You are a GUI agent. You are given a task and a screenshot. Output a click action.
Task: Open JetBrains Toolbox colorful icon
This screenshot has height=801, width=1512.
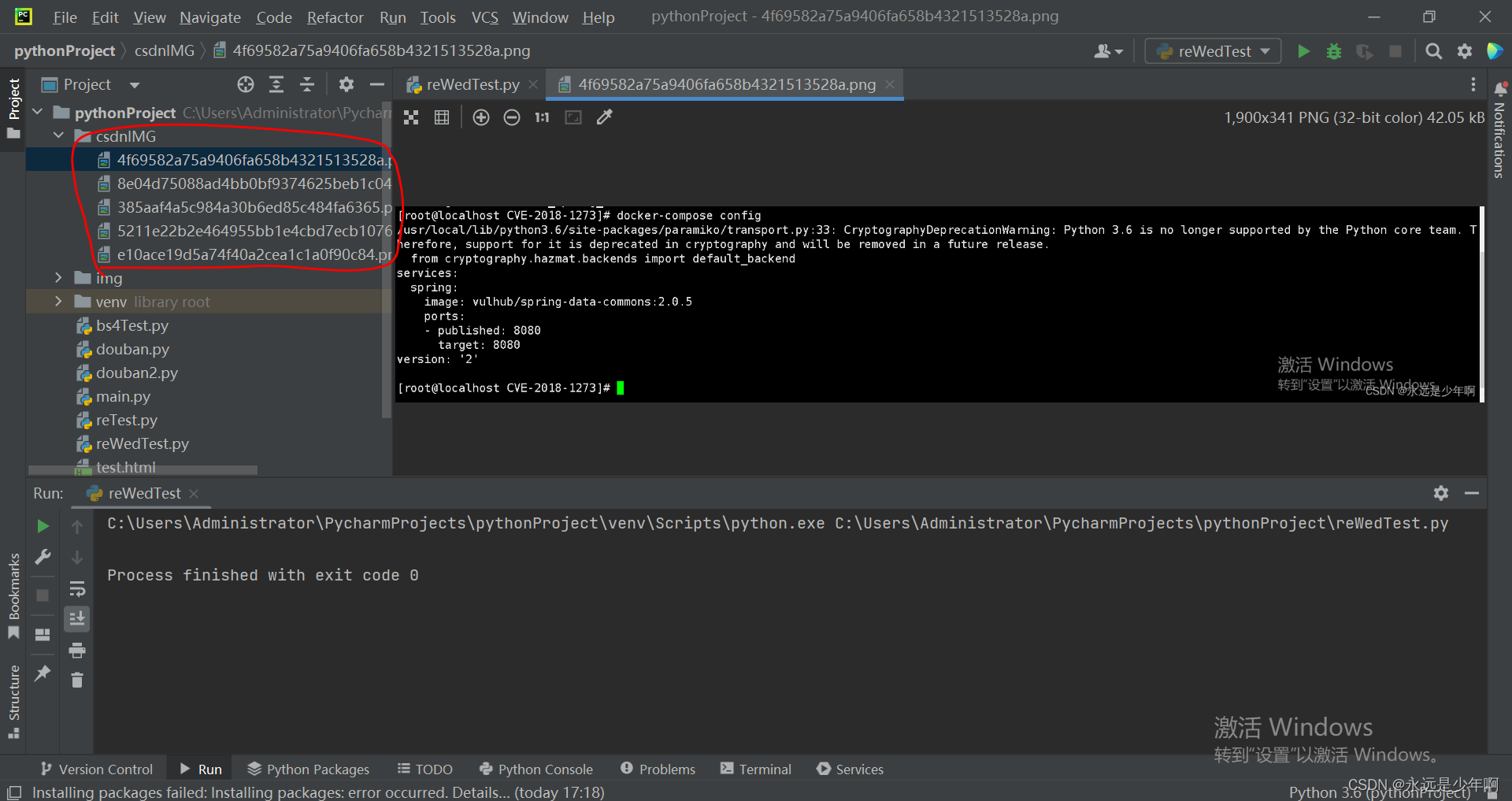pyautogui.click(x=1494, y=51)
